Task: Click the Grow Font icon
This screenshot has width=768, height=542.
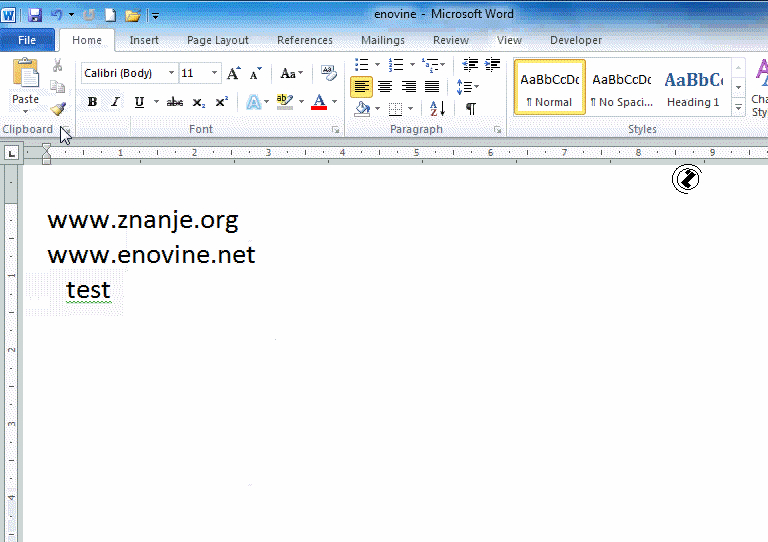Action: click(x=233, y=74)
